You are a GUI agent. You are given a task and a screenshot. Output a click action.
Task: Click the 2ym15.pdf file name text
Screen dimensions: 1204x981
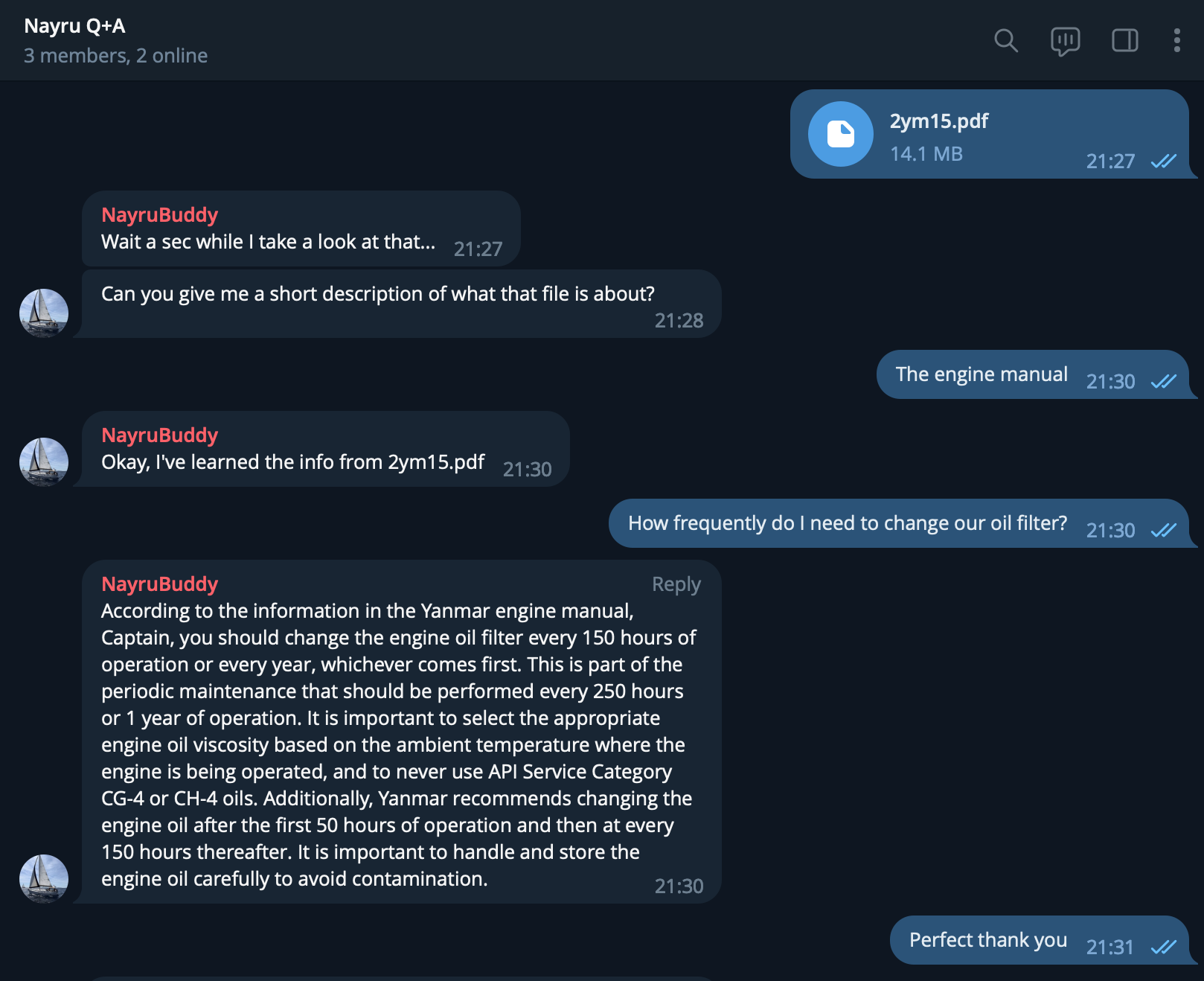938,121
